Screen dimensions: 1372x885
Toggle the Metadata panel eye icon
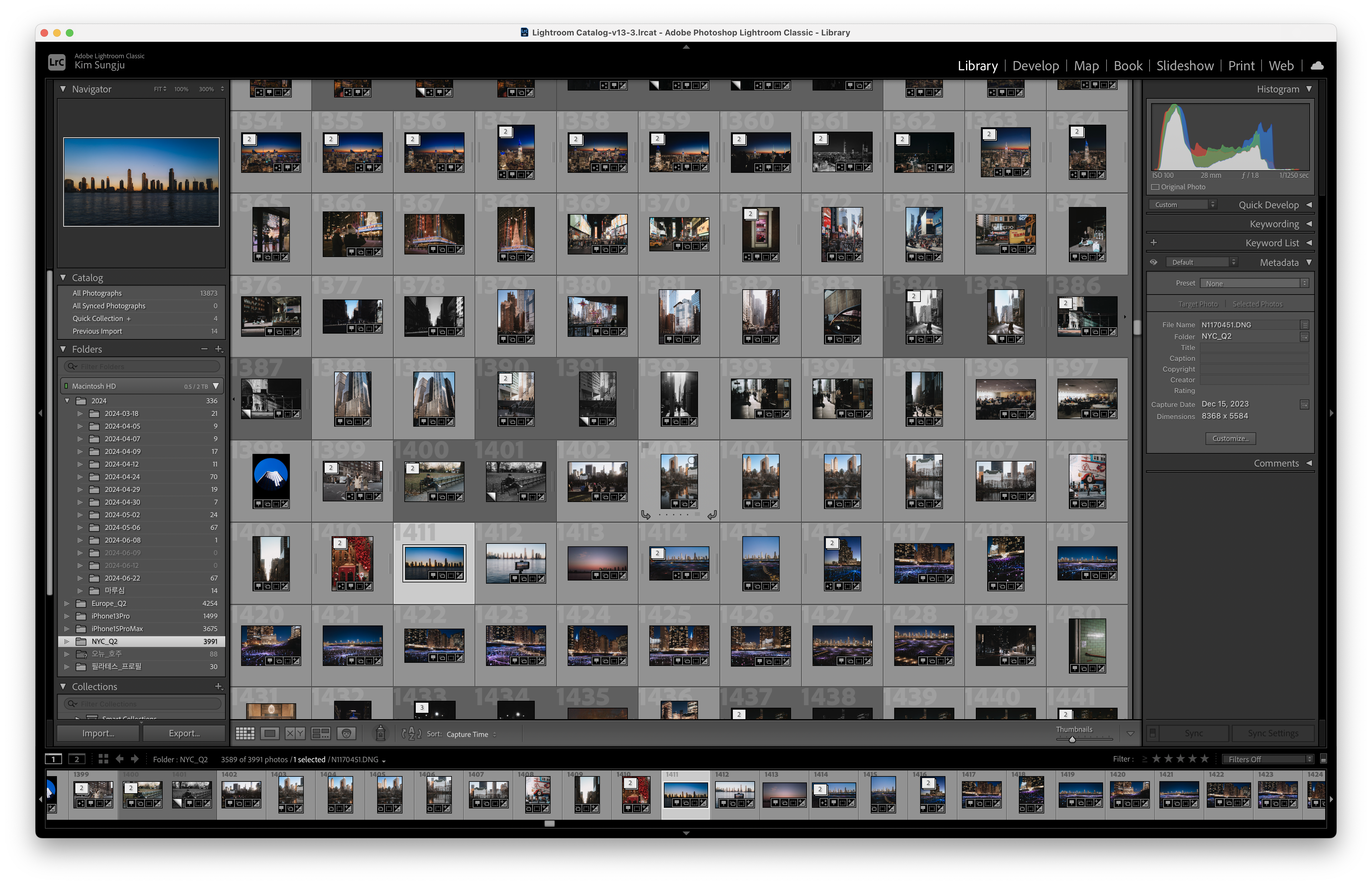click(1153, 262)
